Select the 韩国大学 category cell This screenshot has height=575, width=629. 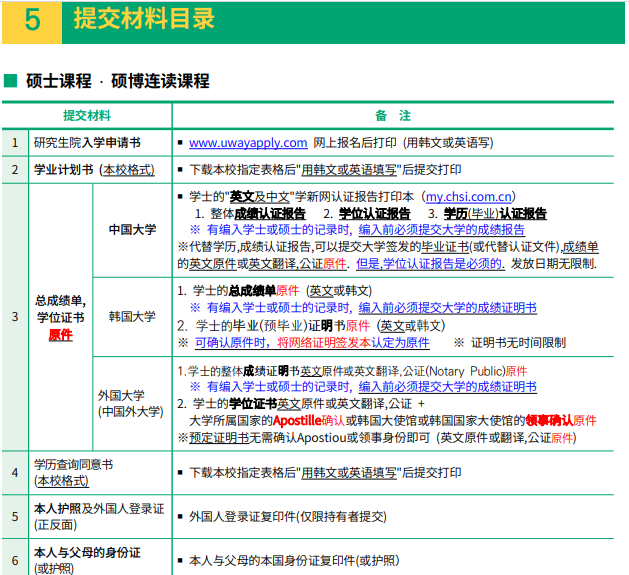pos(132,317)
